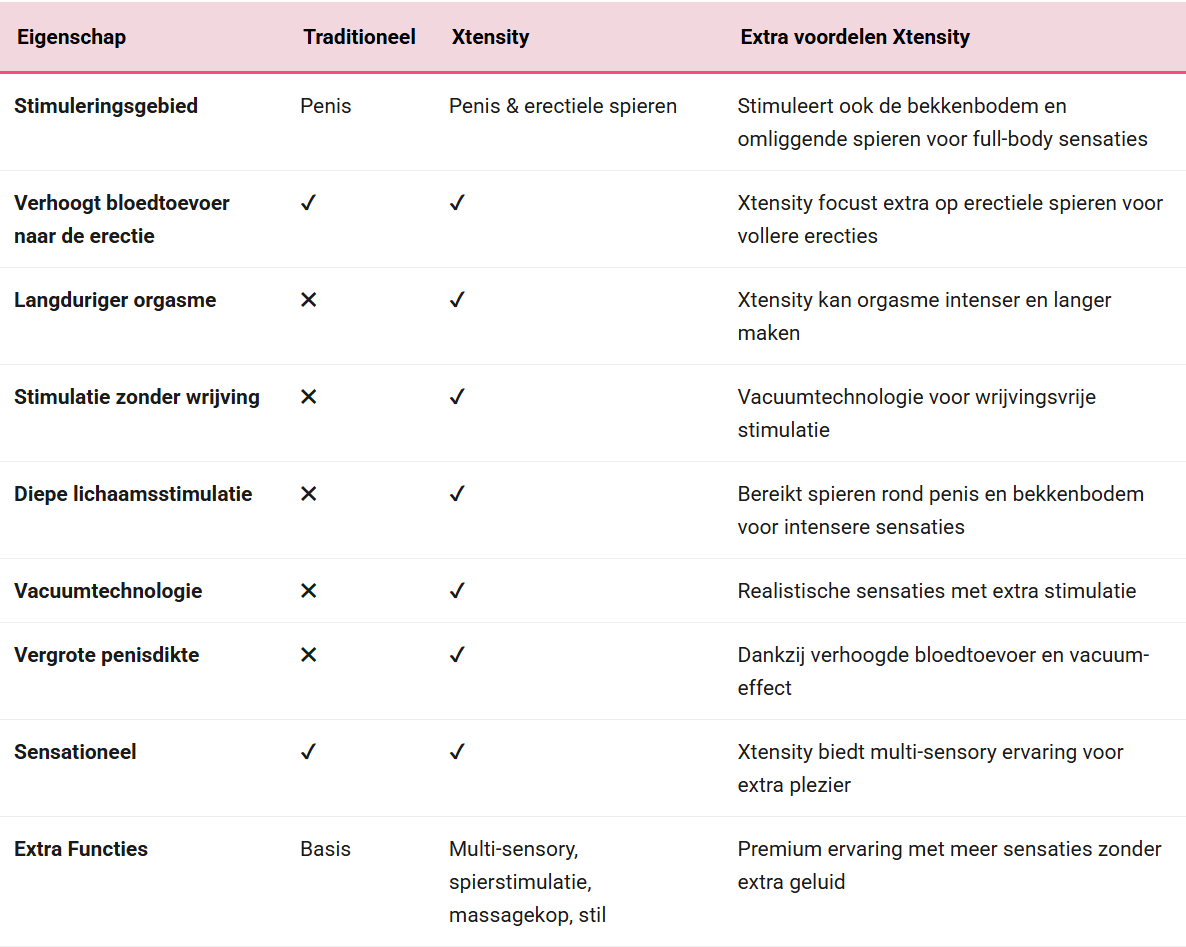Select the Traditioneel column header
Image resolution: width=1186 pixels, height=947 pixels.
pos(359,38)
